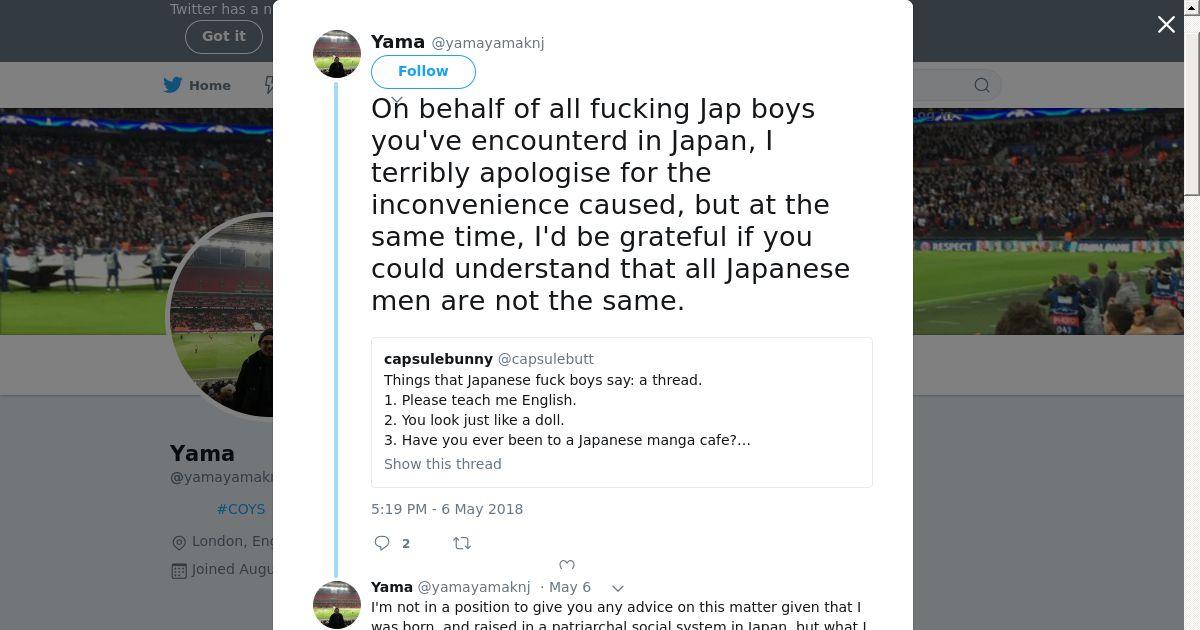The width and height of the screenshot is (1200, 630).
Task: Click the Twitter bird Home icon
Action: coord(173,85)
